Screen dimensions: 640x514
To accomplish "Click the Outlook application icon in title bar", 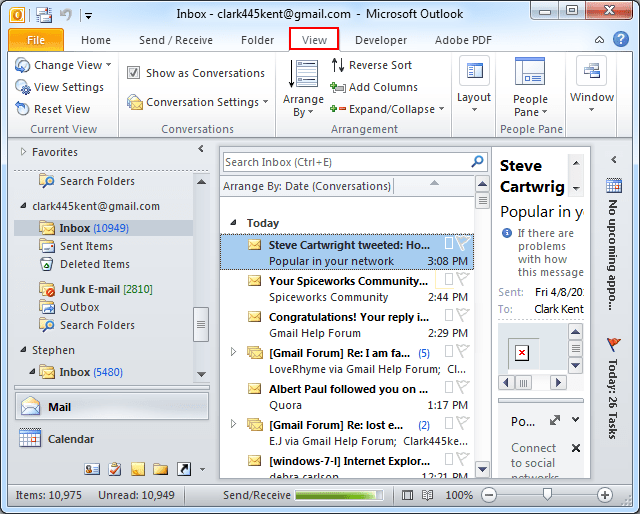I will [x=17, y=16].
